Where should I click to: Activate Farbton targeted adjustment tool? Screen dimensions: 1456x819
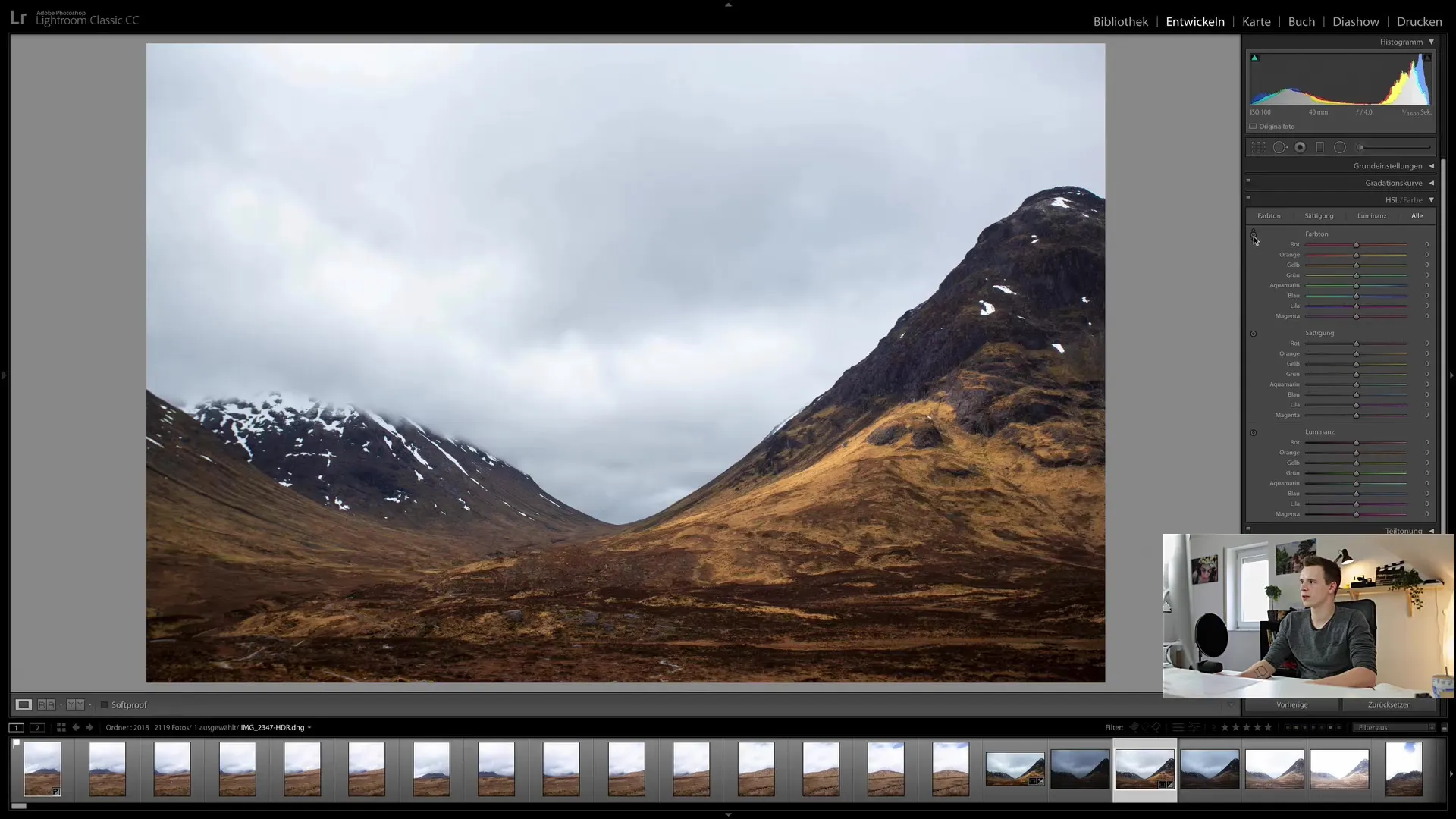pos(1254,234)
